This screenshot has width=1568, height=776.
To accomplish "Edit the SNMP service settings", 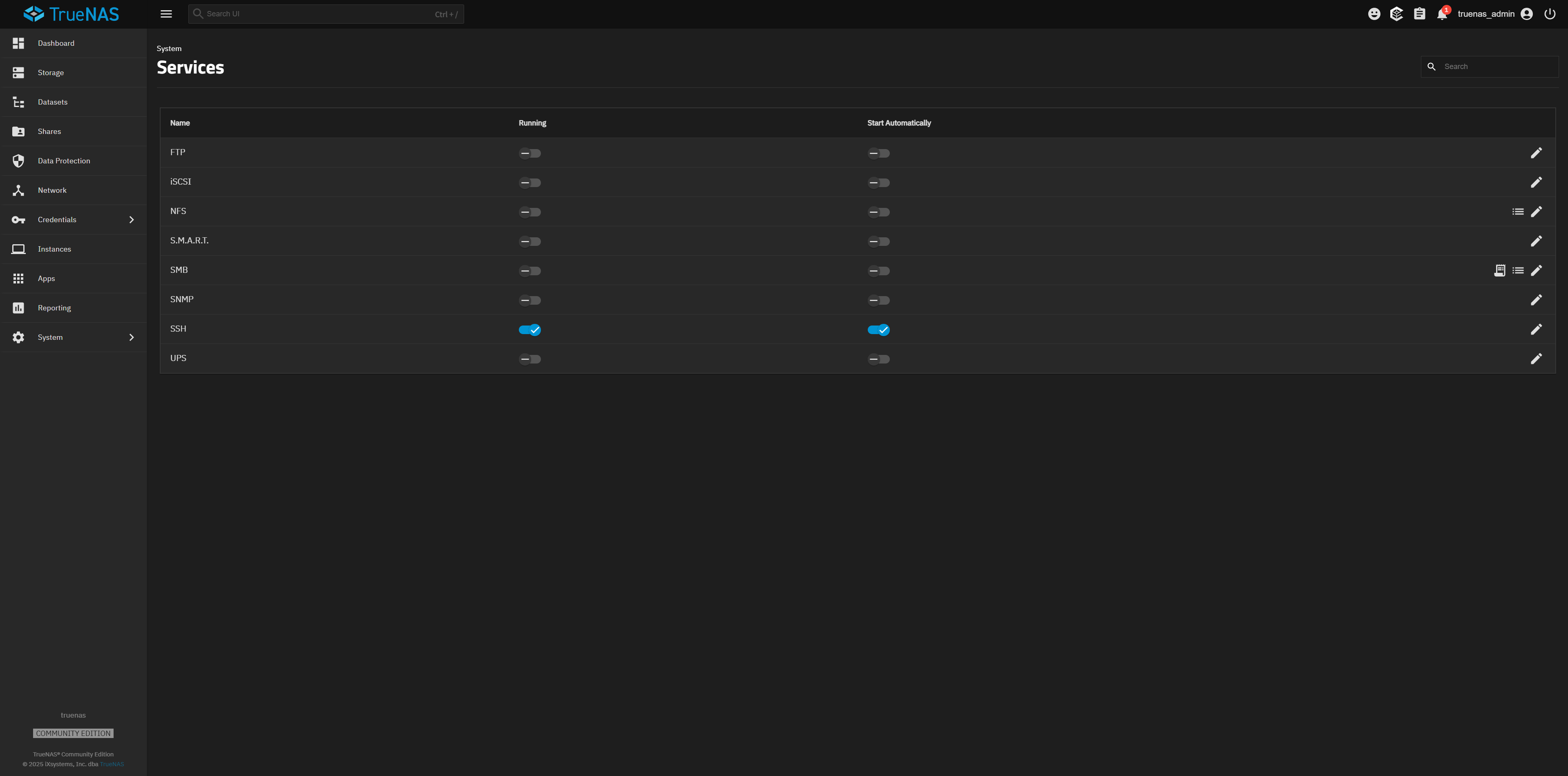I will point(1537,300).
